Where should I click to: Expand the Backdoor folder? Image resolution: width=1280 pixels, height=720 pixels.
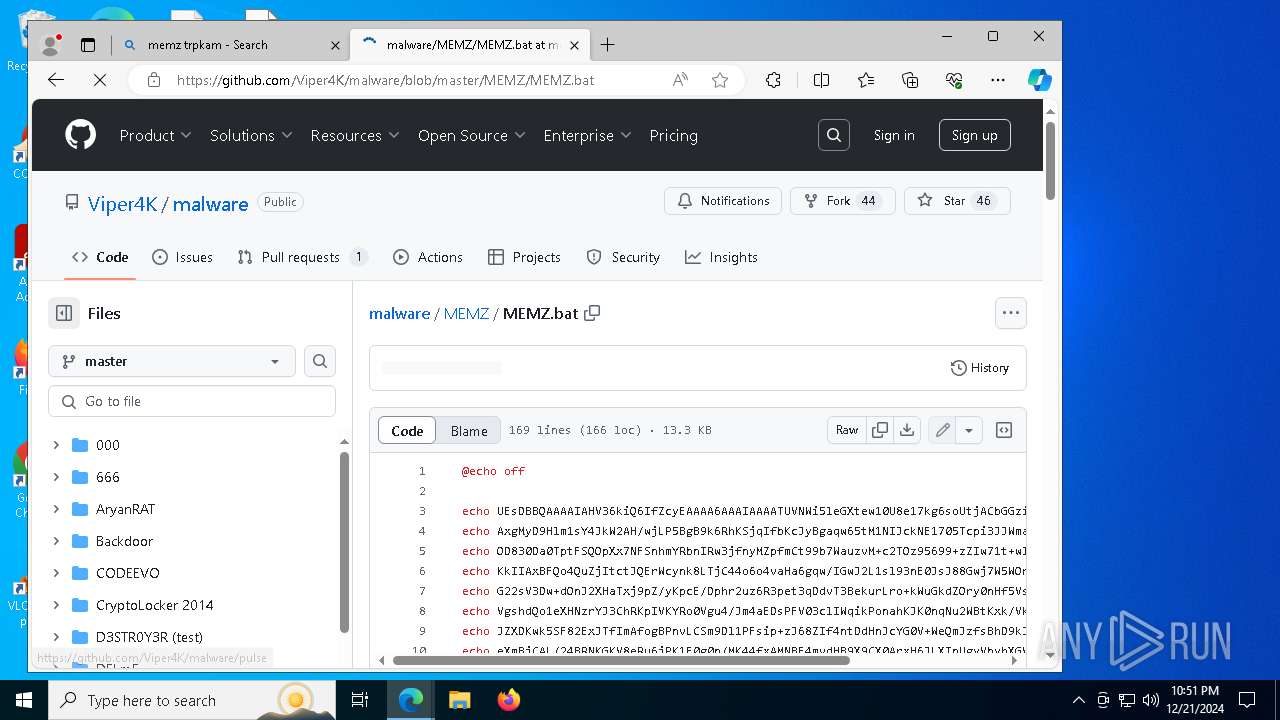click(x=57, y=541)
